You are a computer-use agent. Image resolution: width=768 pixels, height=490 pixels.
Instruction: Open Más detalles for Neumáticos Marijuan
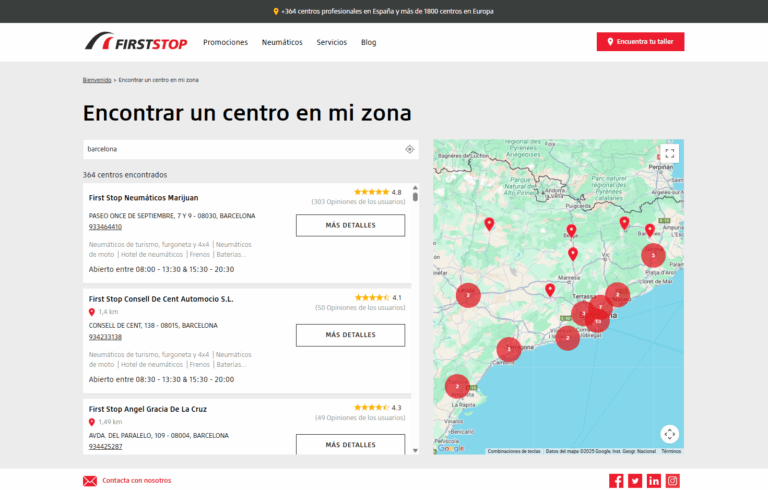[x=350, y=225]
